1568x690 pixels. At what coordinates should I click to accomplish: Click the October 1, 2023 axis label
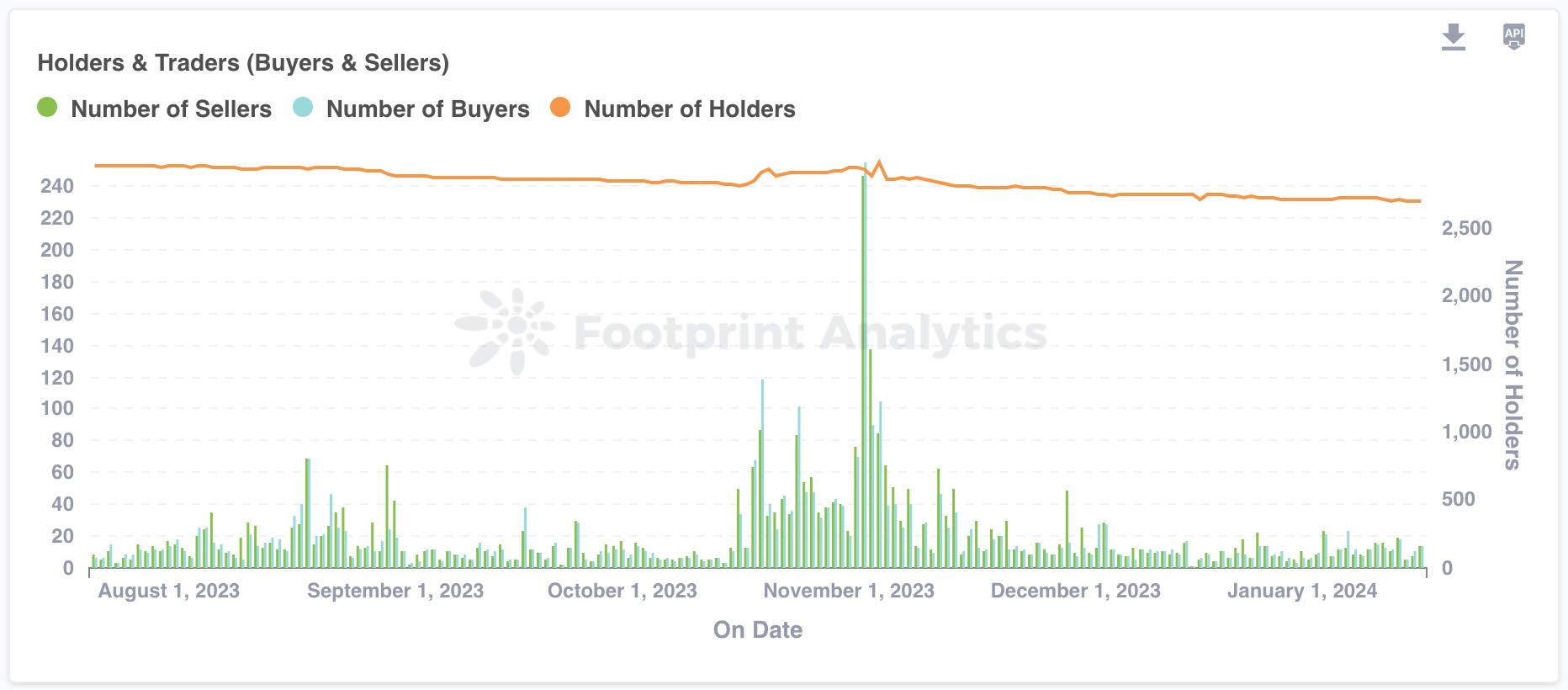click(622, 591)
